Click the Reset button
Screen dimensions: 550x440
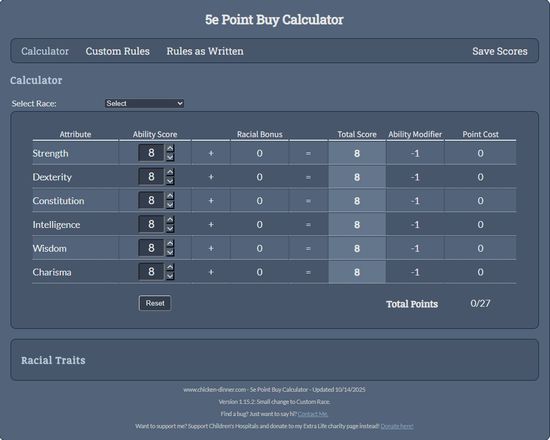(x=155, y=303)
